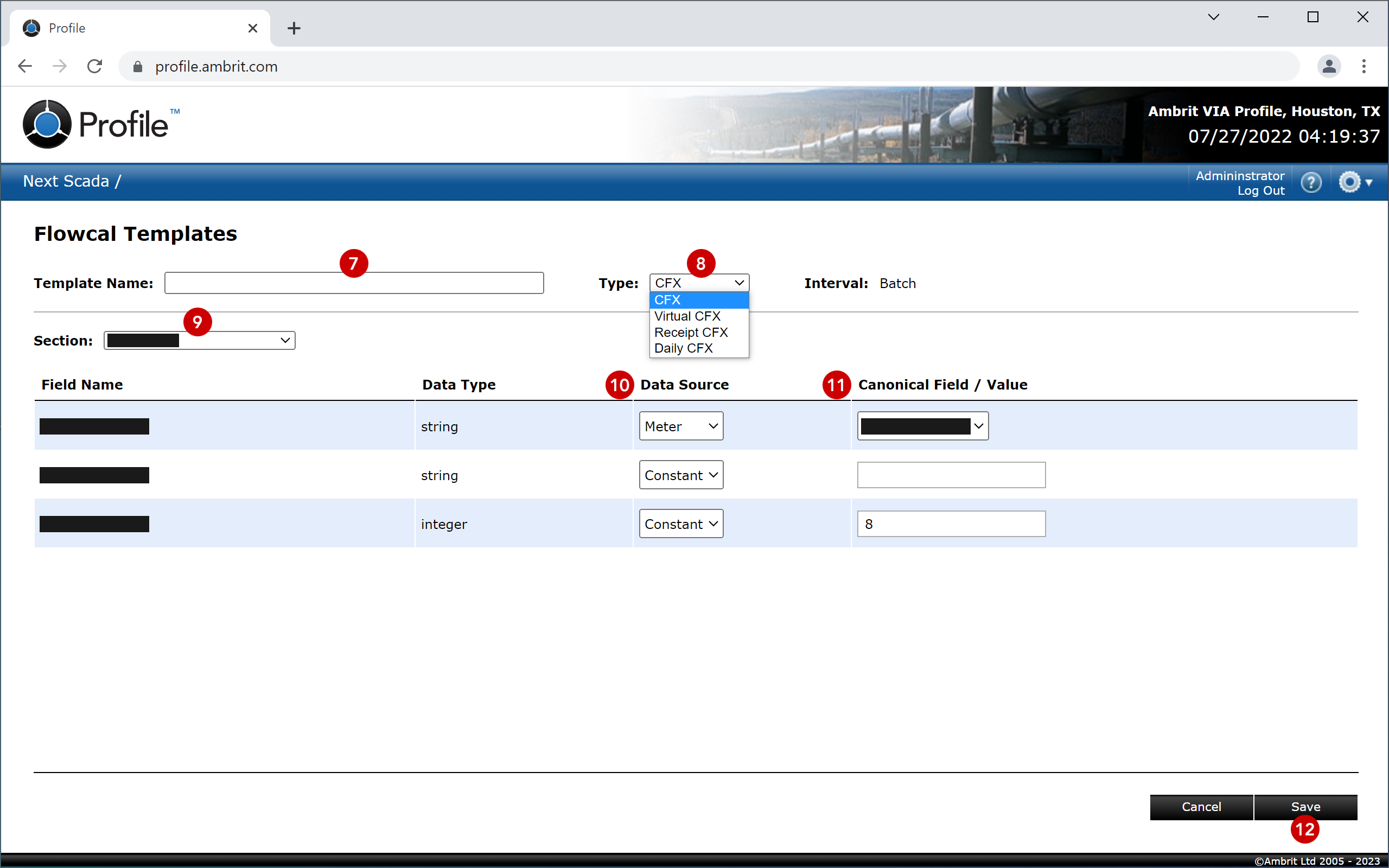Click the Data Source column header
The height and width of the screenshot is (868, 1389).
684,385
